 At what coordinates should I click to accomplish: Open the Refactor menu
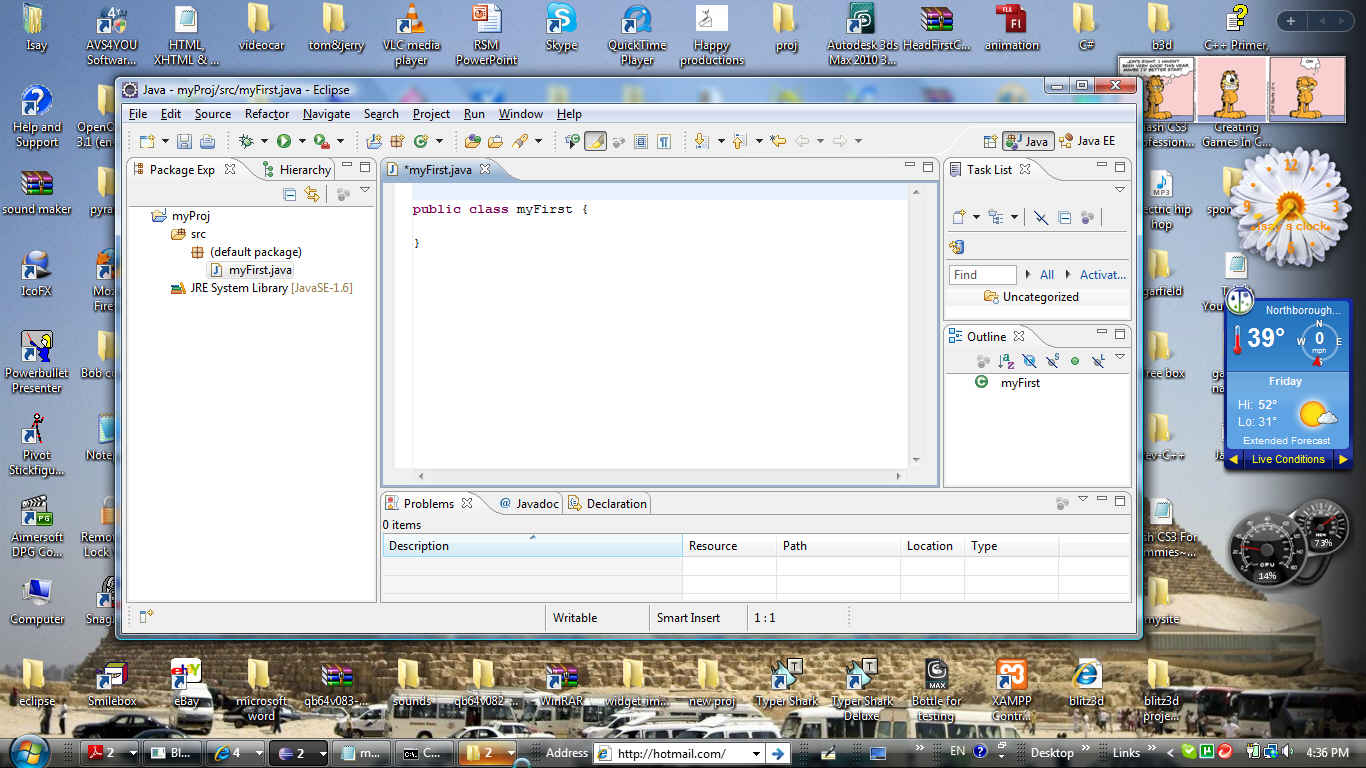pyautogui.click(x=267, y=114)
